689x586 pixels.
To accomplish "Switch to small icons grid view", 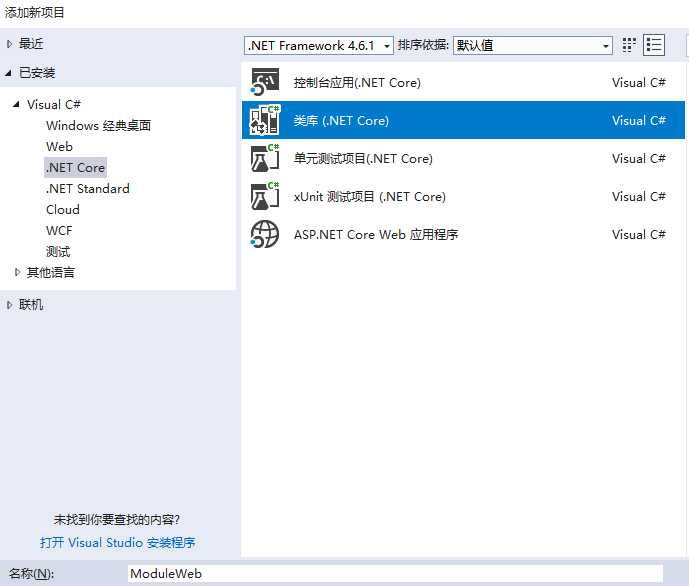I will 629,45.
